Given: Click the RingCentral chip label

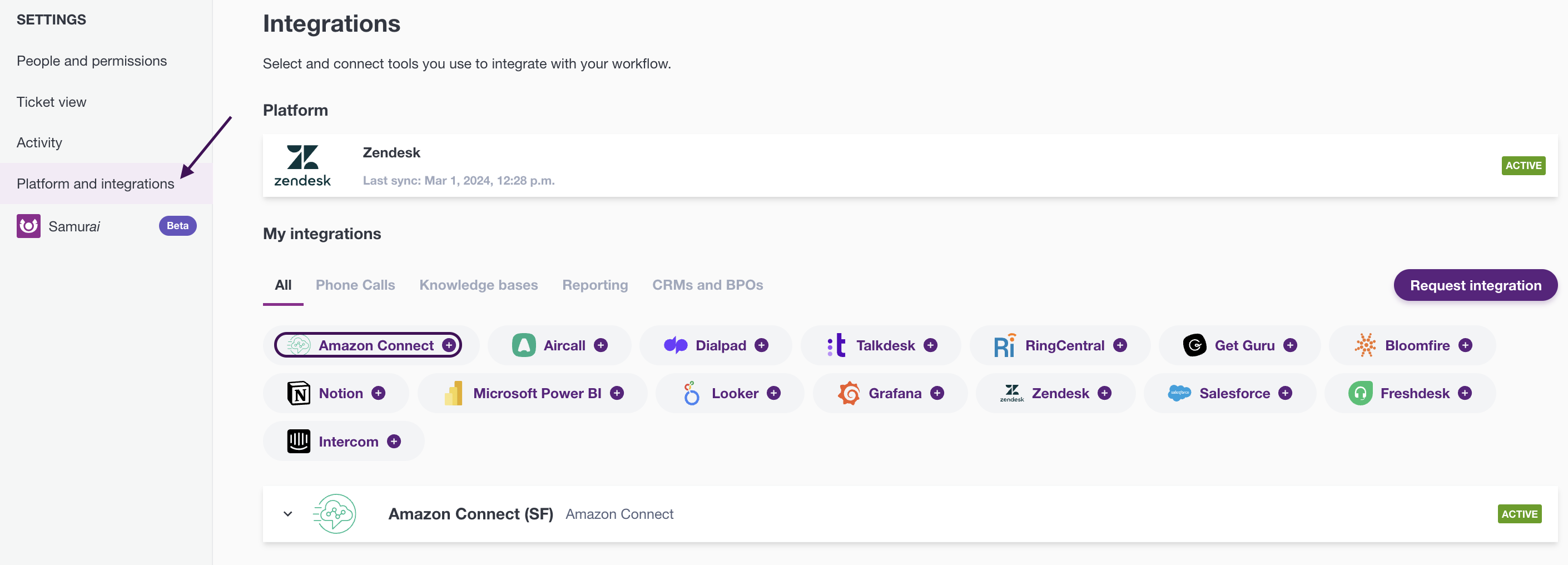Looking at the screenshot, I should (1065, 345).
